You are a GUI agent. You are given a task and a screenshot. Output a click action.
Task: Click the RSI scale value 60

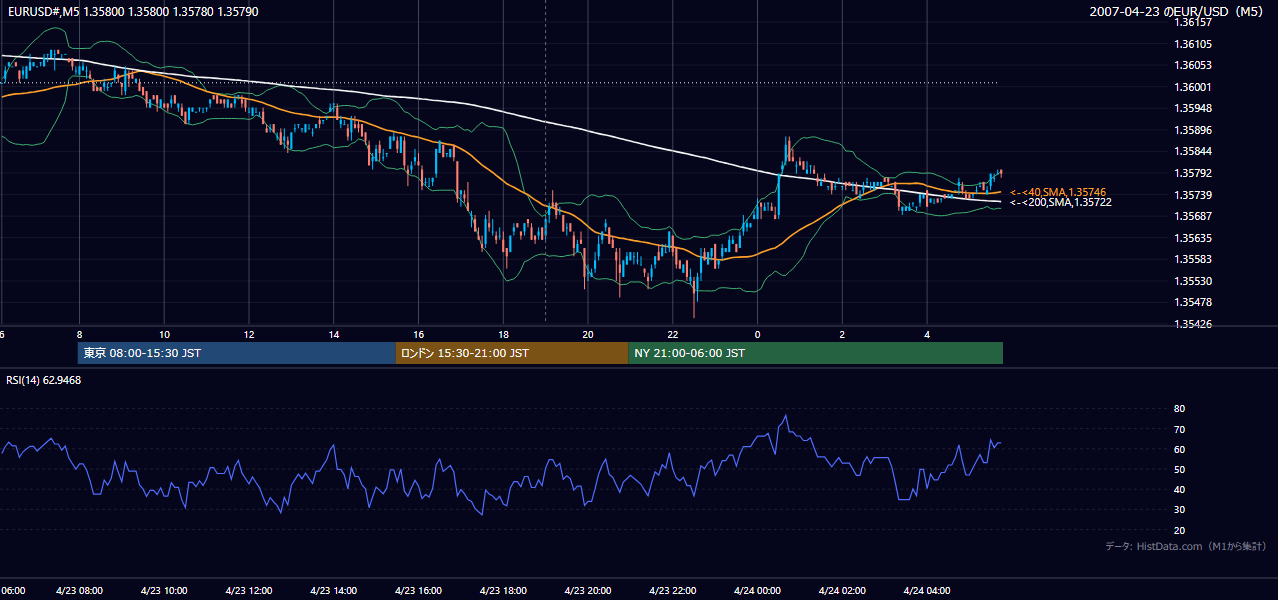[1179, 449]
